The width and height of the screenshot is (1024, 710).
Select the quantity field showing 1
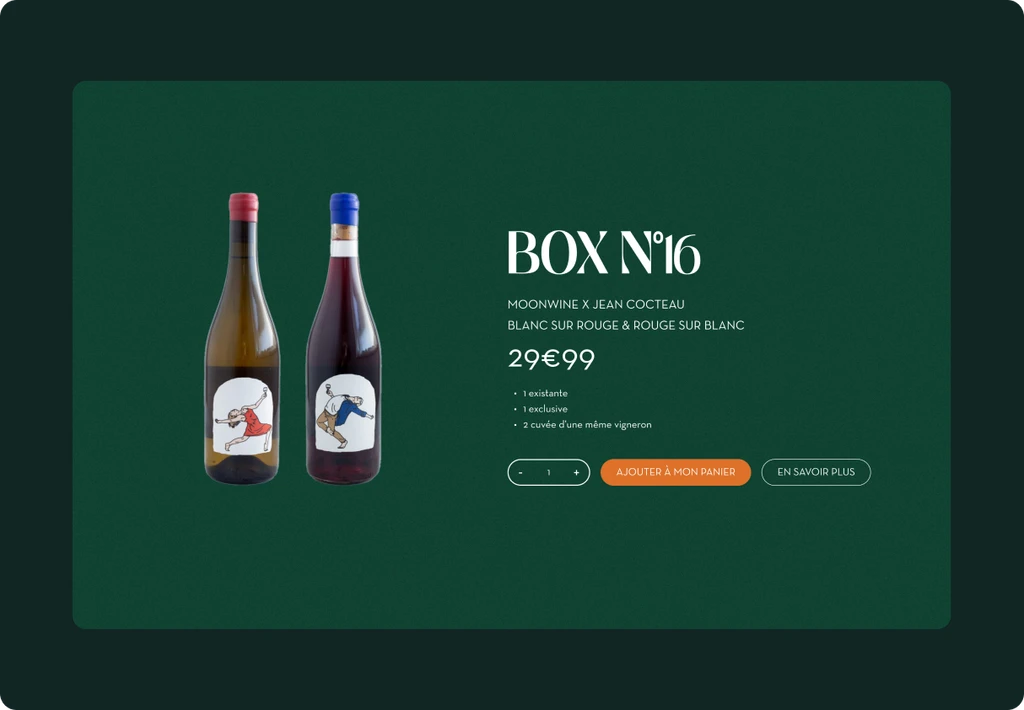[549, 472]
